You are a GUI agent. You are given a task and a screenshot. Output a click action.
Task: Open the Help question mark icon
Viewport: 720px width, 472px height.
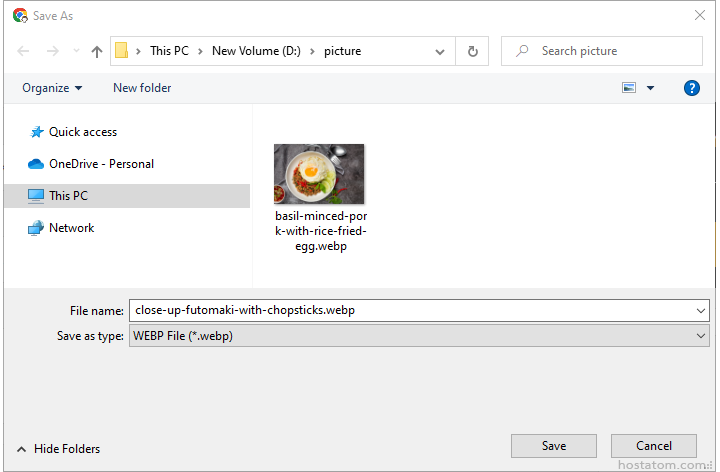(691, 88)
